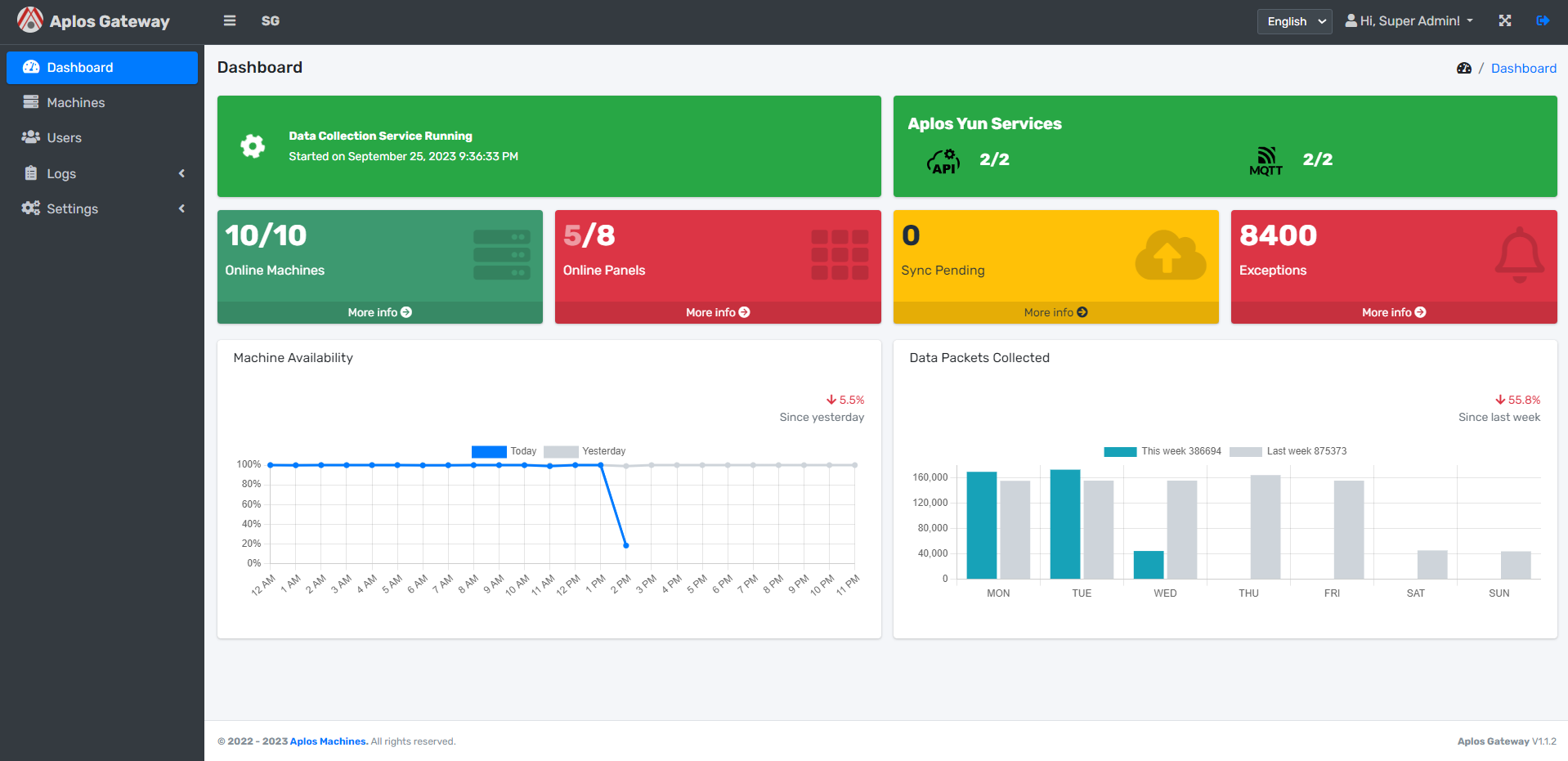
Task: Click the MQTT signal icon
Action: tap(1266, 160)
